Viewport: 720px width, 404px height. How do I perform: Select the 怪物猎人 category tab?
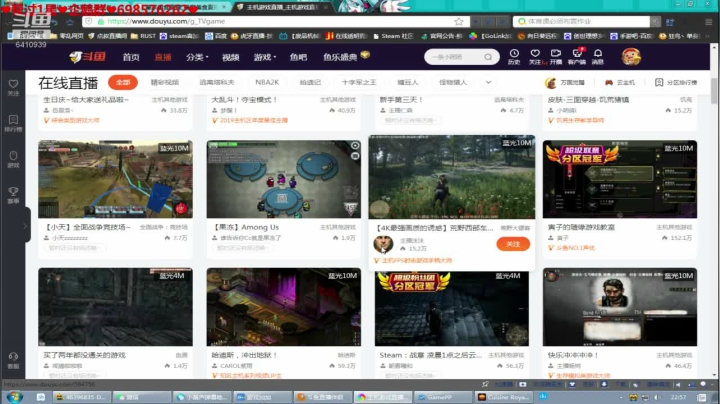[453, 82]
